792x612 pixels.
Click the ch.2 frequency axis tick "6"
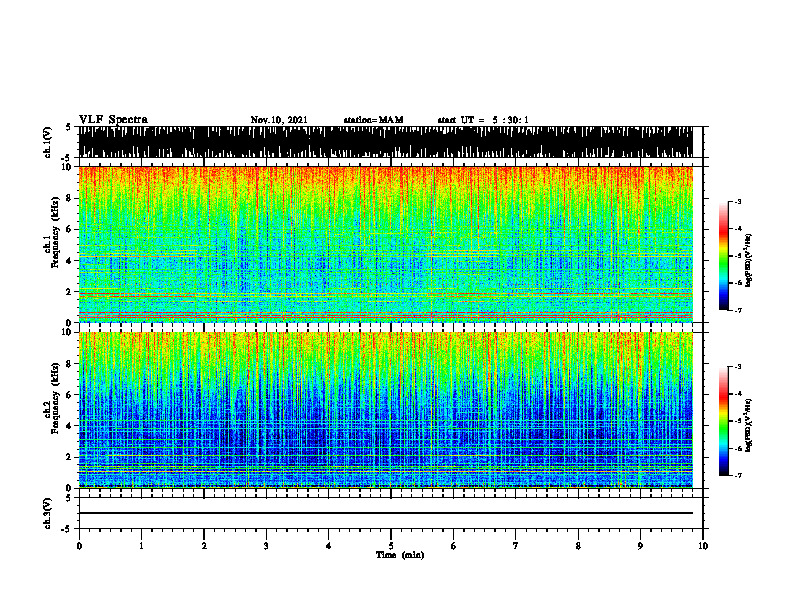click(70, 395)
